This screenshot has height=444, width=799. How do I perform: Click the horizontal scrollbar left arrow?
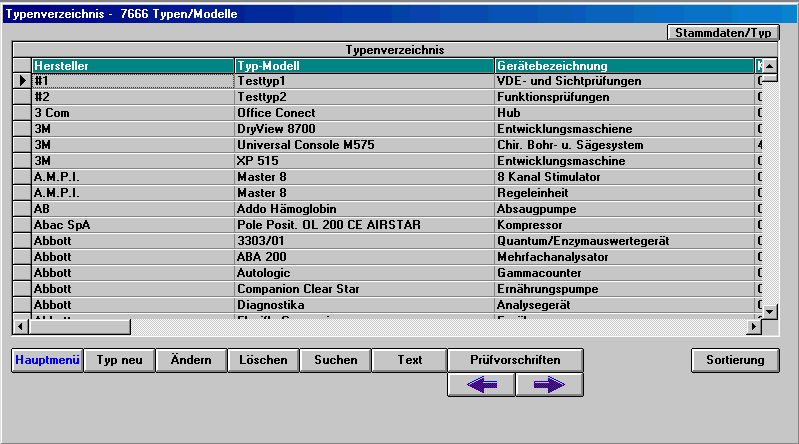20,326
